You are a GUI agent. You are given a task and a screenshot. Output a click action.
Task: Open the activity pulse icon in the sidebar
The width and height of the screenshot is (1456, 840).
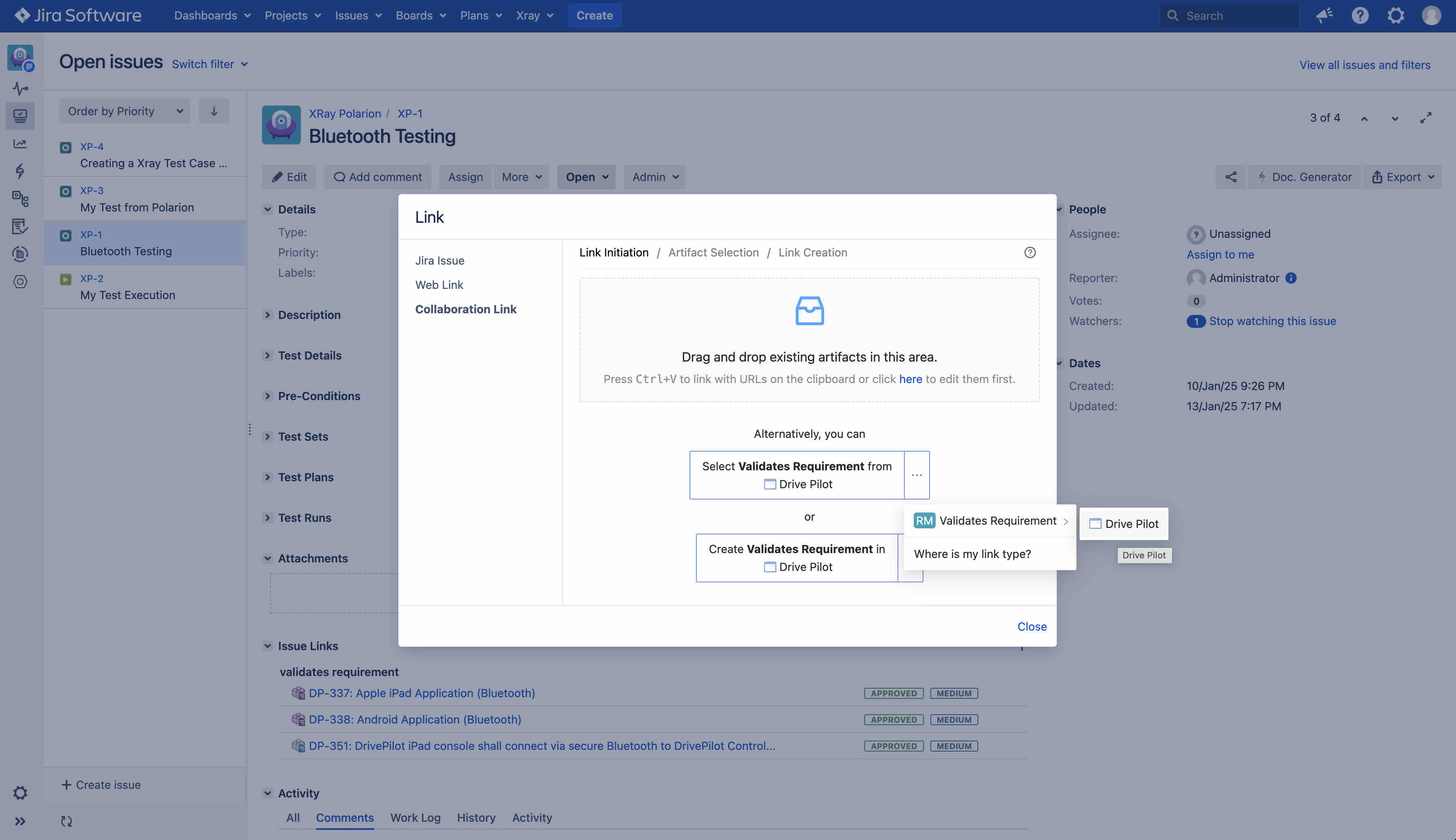(20, 88)
